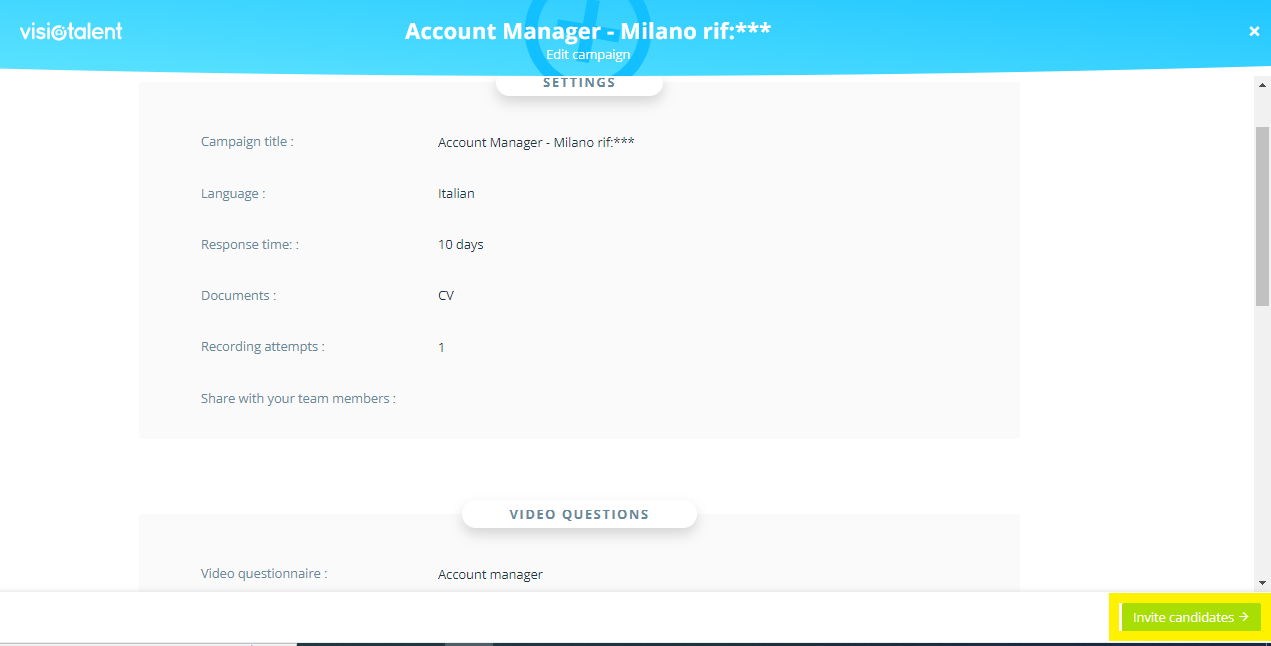Viewport: 1271px width, 646px height.
Task: Click the Visiotalent logo
Action: click(71, 31)
